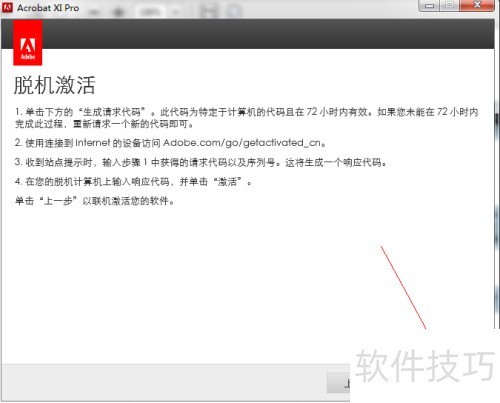Click the 脱机激活 heading
This screenshot has width=500, height=403.
pyautogui.click(x=54, y=85)
